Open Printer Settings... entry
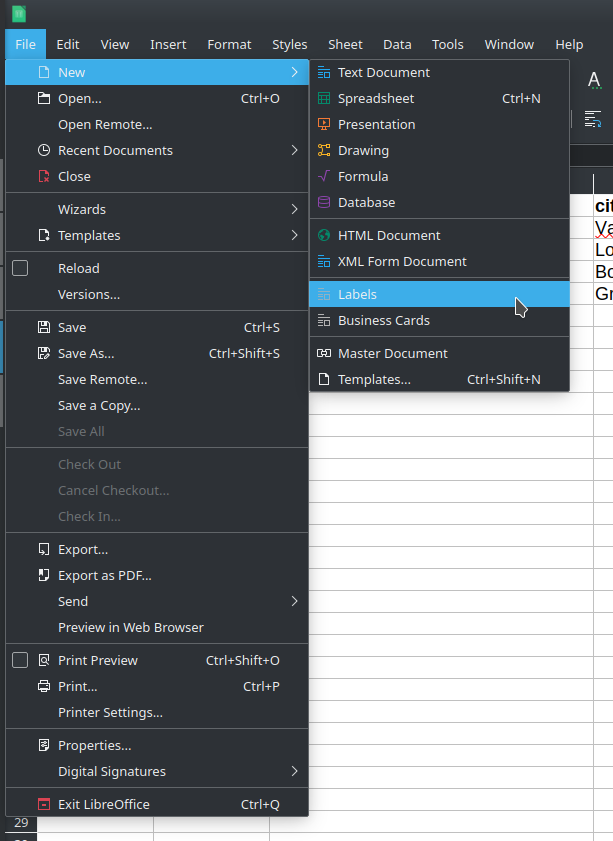This screenshot has height=841, width=613. 157,712
